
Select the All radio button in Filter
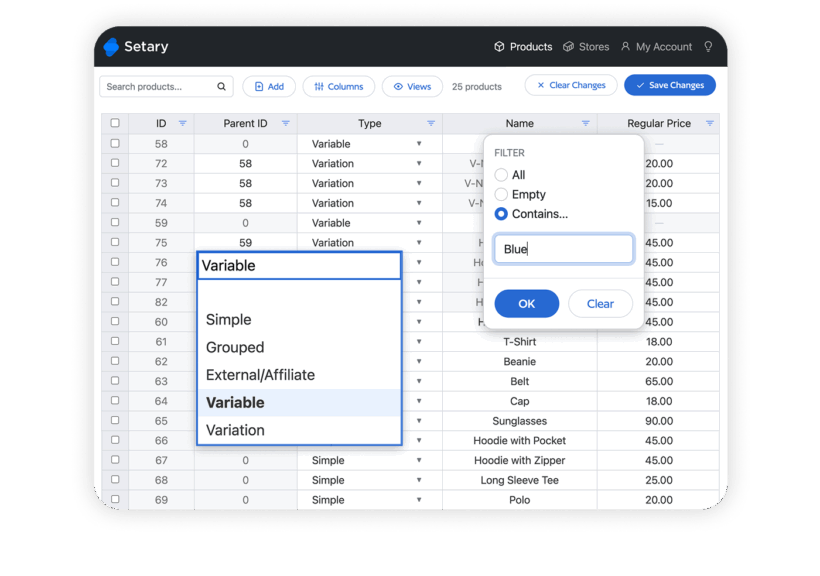pos(502,174)
